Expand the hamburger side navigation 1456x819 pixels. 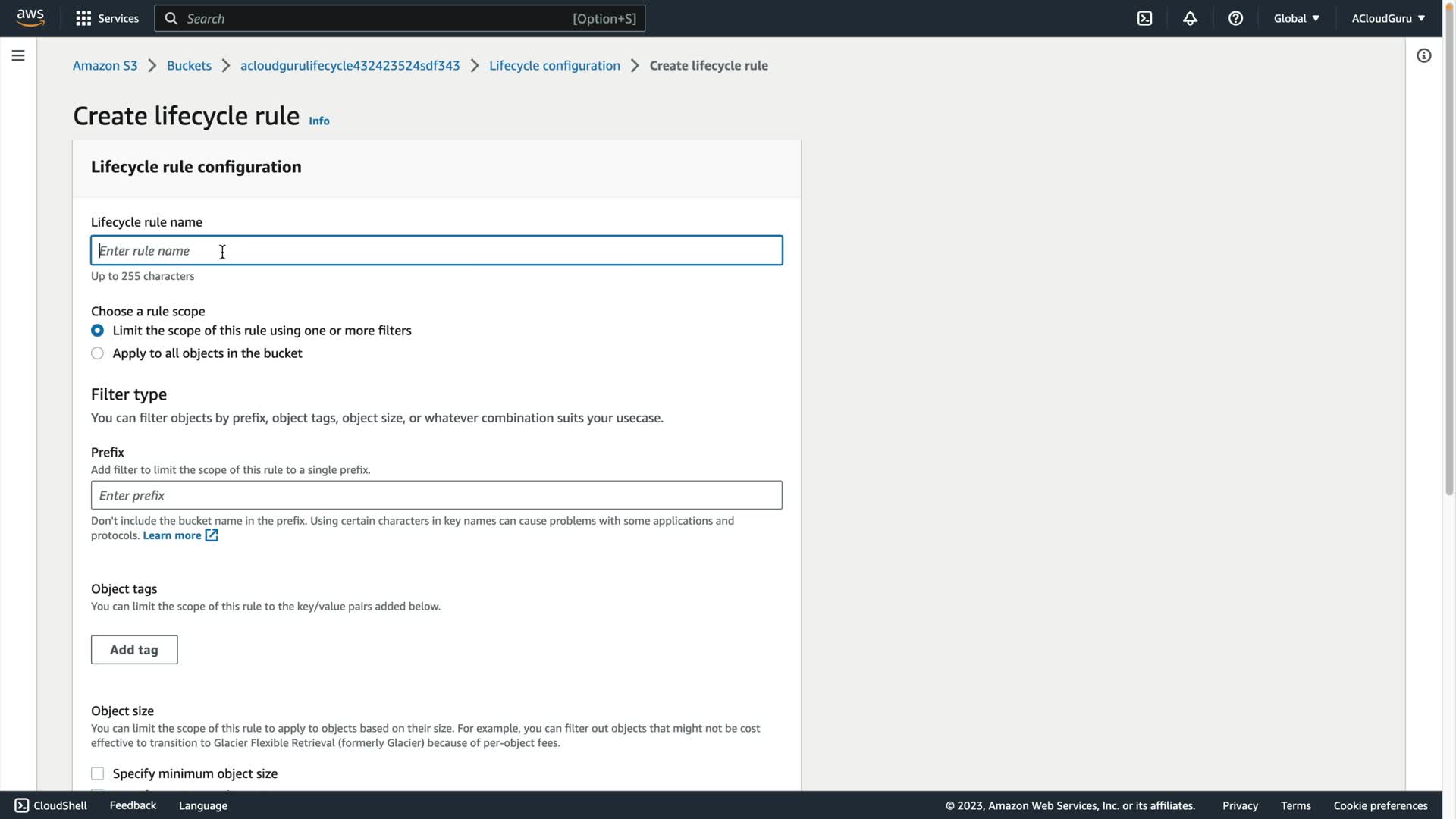pos(18,55)
